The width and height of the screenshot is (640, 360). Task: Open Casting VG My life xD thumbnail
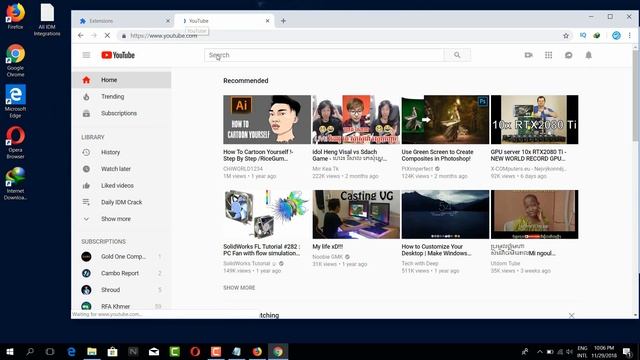coord(356,214)
